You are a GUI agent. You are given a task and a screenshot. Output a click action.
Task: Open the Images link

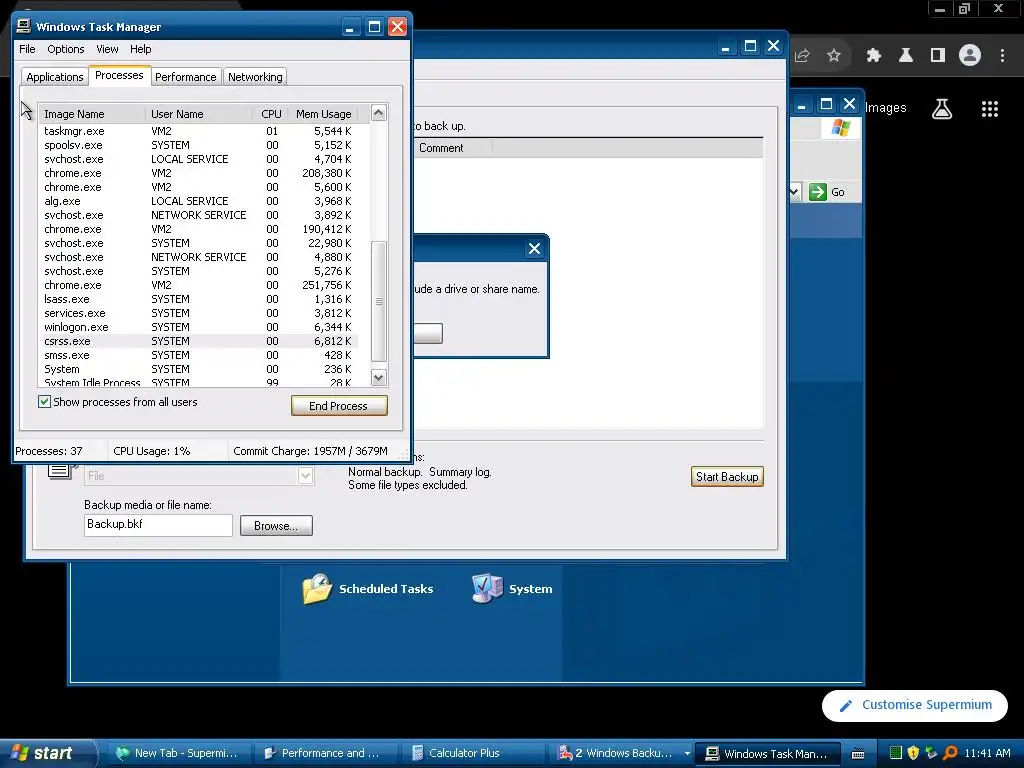(886, 108)
